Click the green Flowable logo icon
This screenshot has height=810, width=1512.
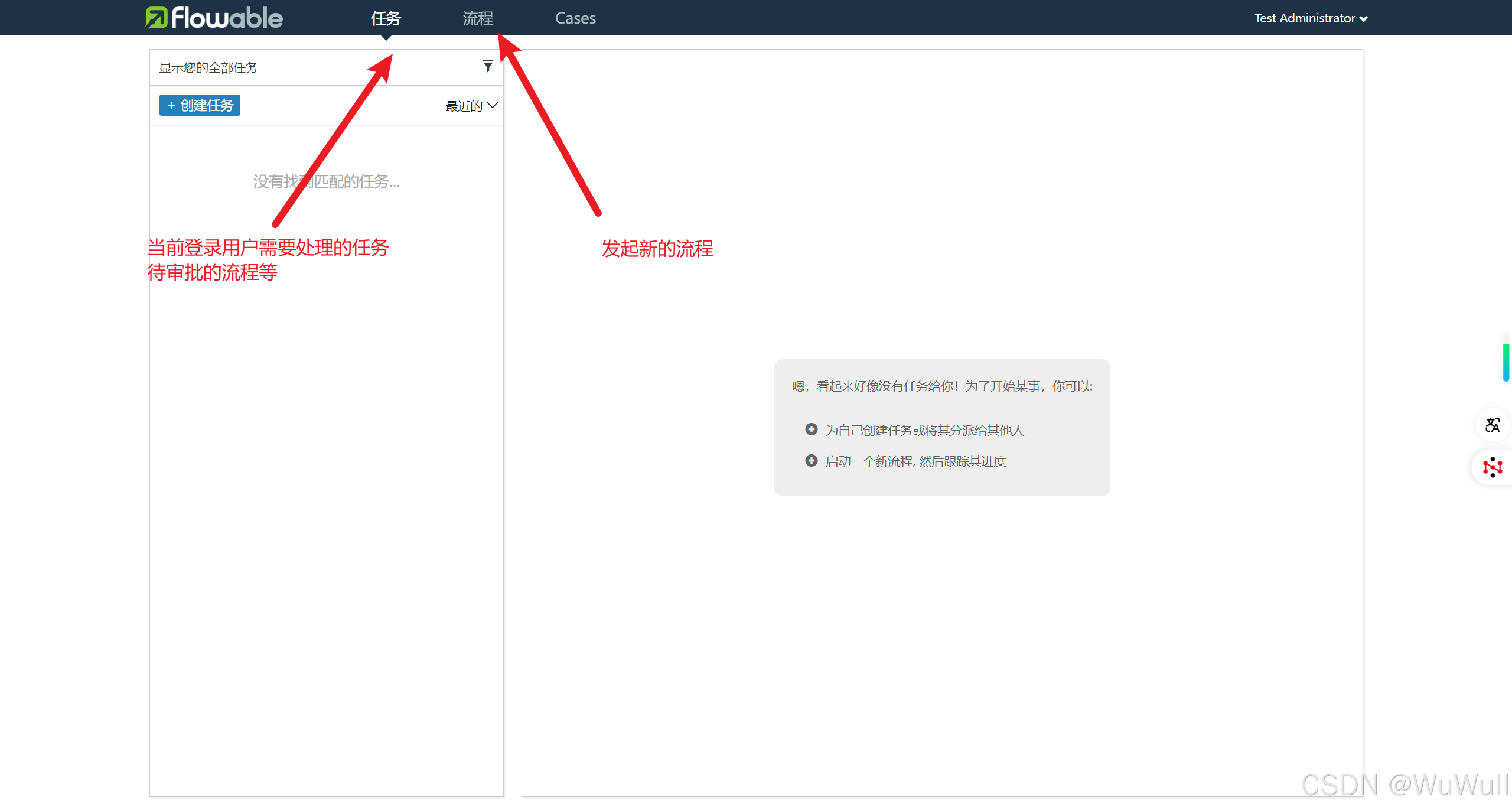[x=157, y=18]
